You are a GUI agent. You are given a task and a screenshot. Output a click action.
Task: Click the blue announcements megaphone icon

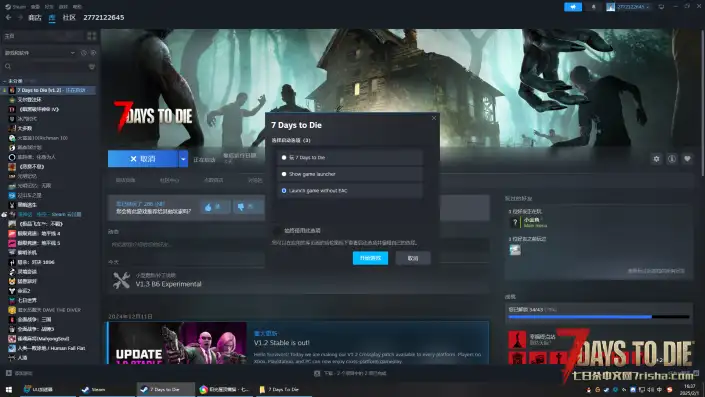pos(573,7)
